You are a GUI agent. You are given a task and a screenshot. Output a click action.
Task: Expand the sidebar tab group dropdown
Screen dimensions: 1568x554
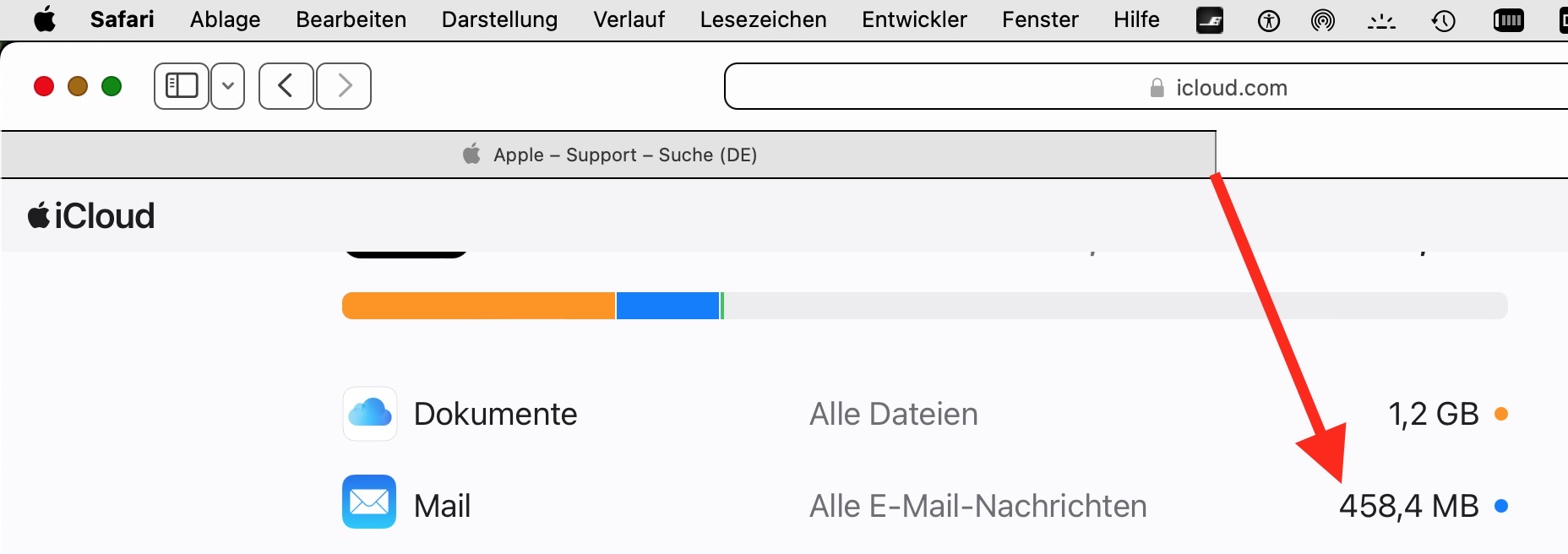coord(228,86)
